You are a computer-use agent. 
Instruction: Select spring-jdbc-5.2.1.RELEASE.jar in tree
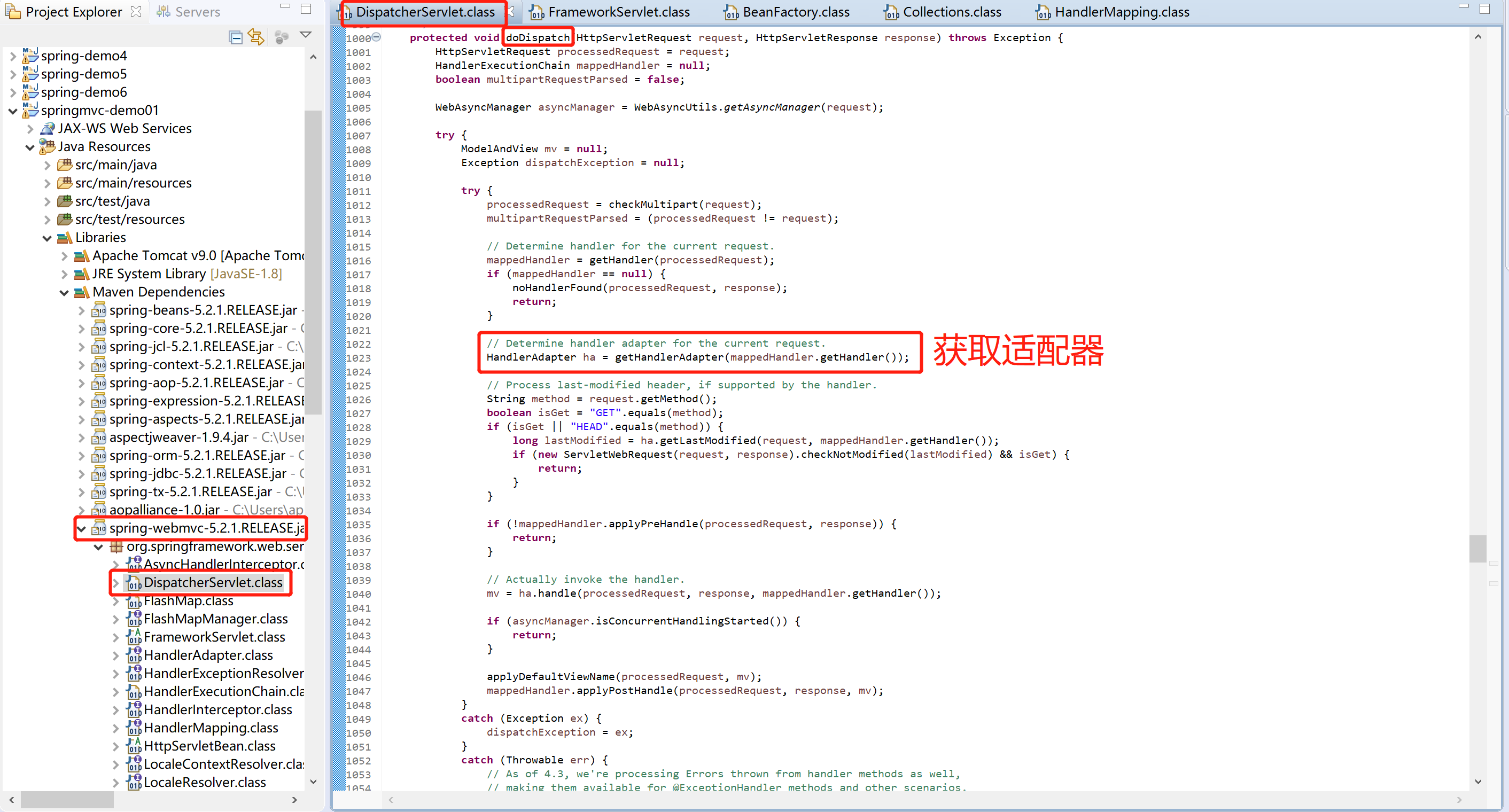click(198, 474)
